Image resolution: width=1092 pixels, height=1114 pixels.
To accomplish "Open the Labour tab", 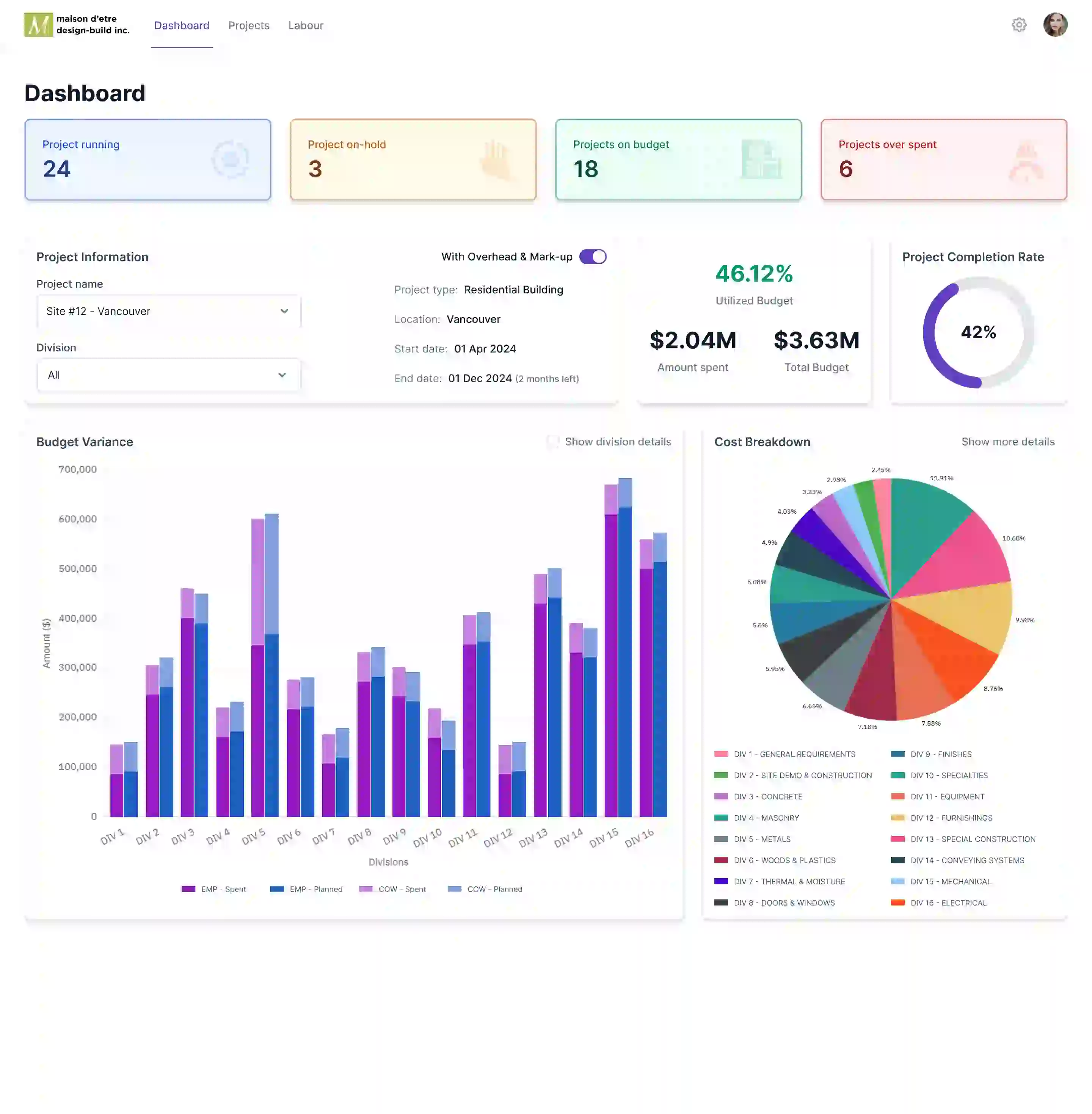I will (306, 26).
